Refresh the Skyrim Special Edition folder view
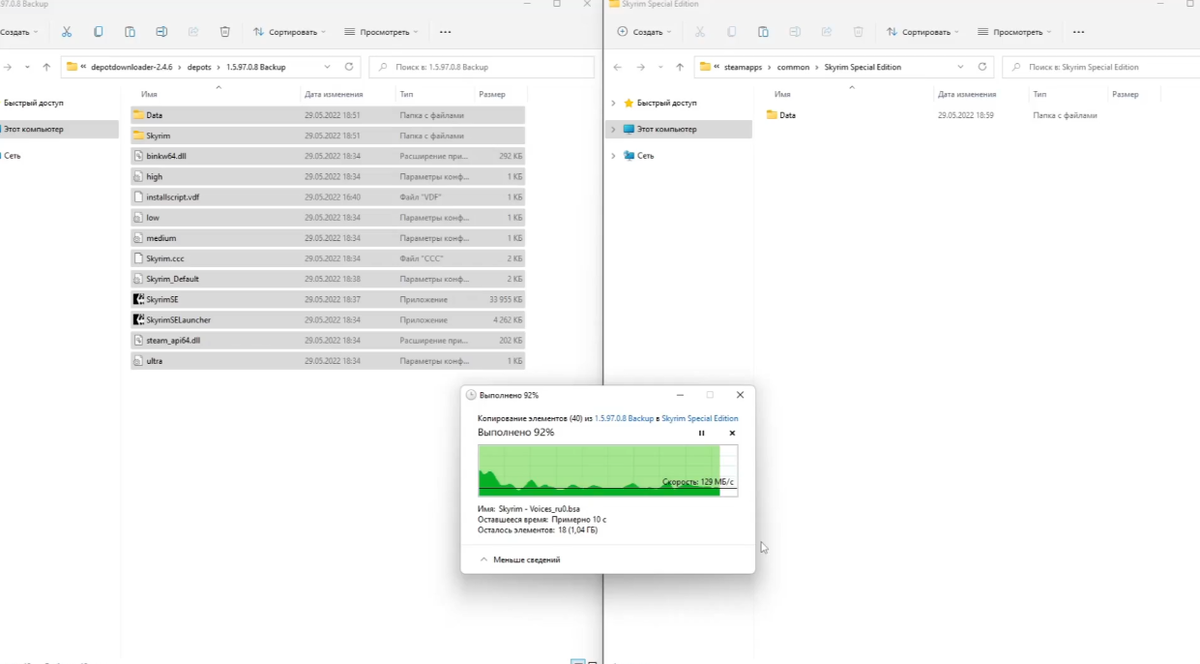 pos(983,67)
